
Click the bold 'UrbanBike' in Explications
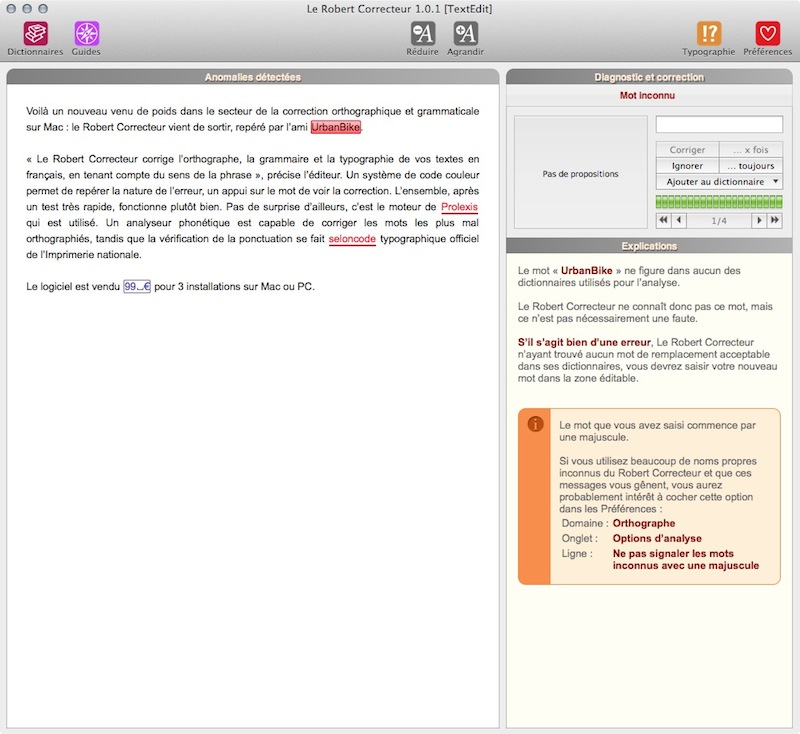coord(586,271)
